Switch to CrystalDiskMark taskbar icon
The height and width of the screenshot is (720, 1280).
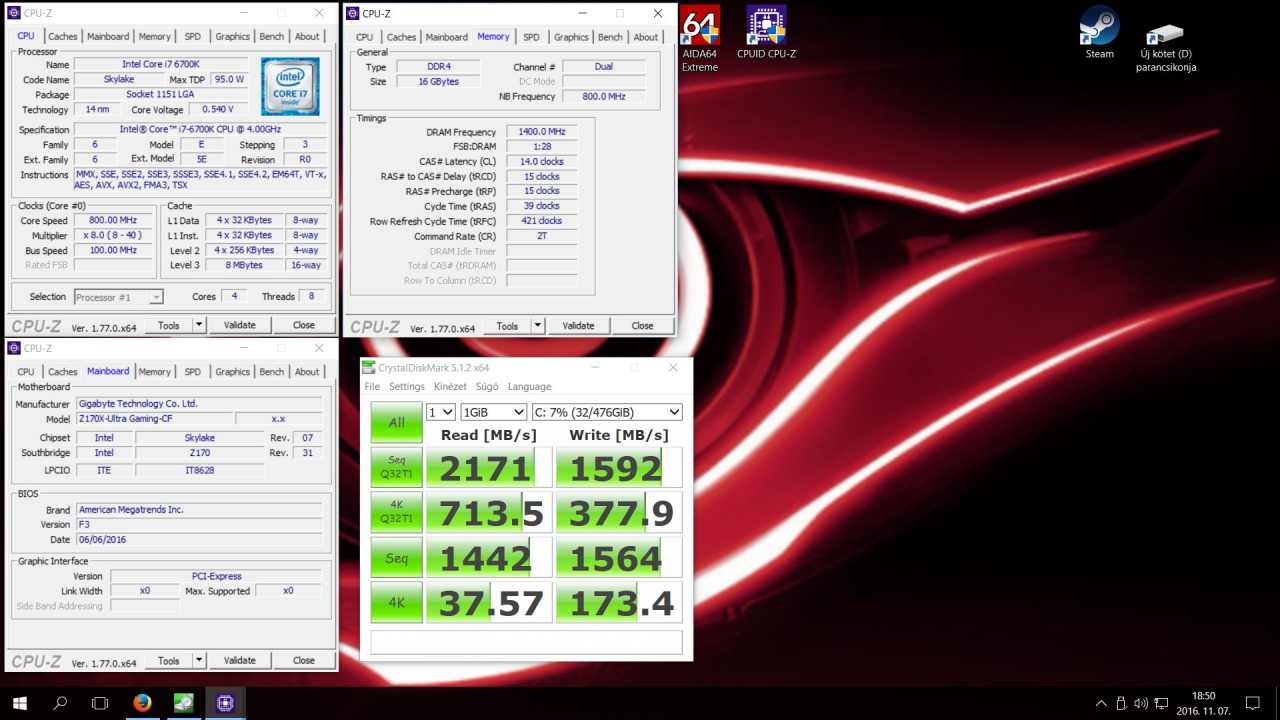click(x=184, y=703)
